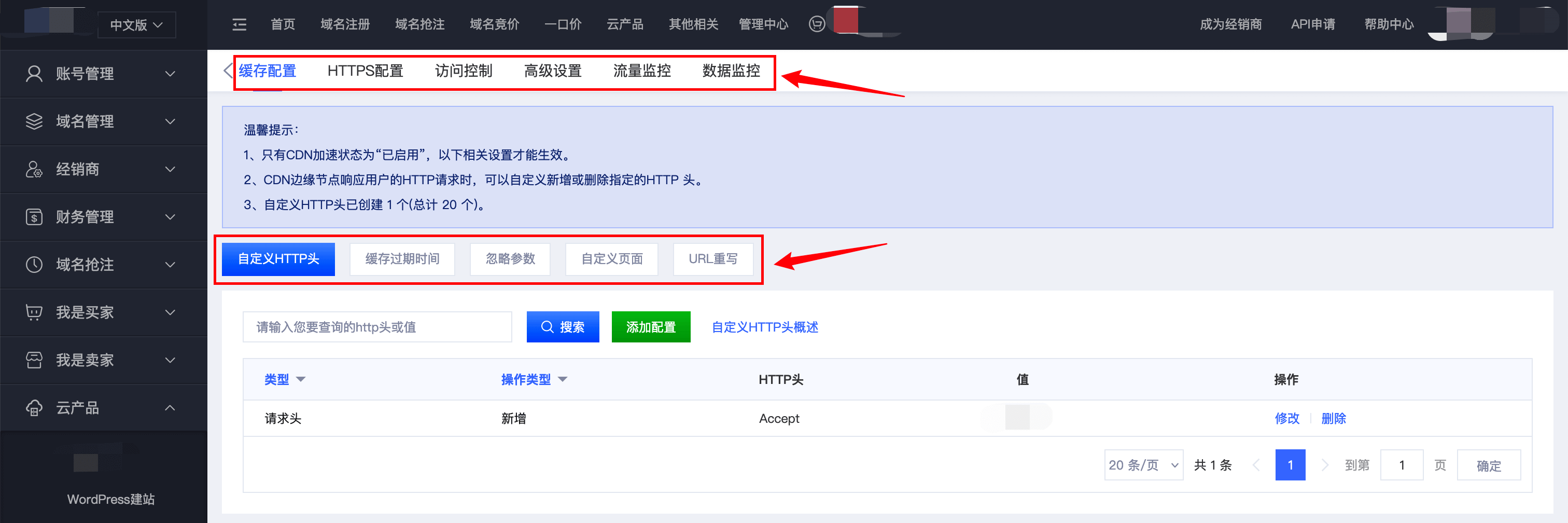Expand the 域名管理 sidebar section
This screenshot has width=1568, height=523.
(x=171, y=121)
